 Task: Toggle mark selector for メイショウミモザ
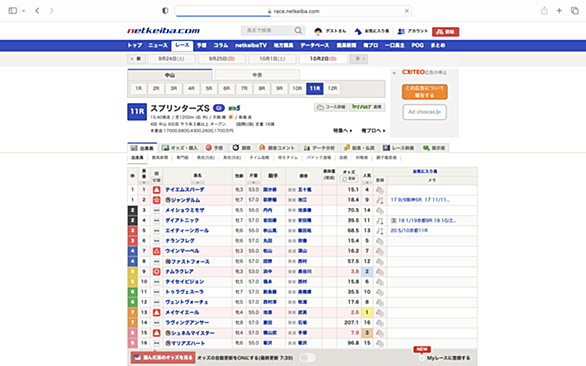(157, 210)
